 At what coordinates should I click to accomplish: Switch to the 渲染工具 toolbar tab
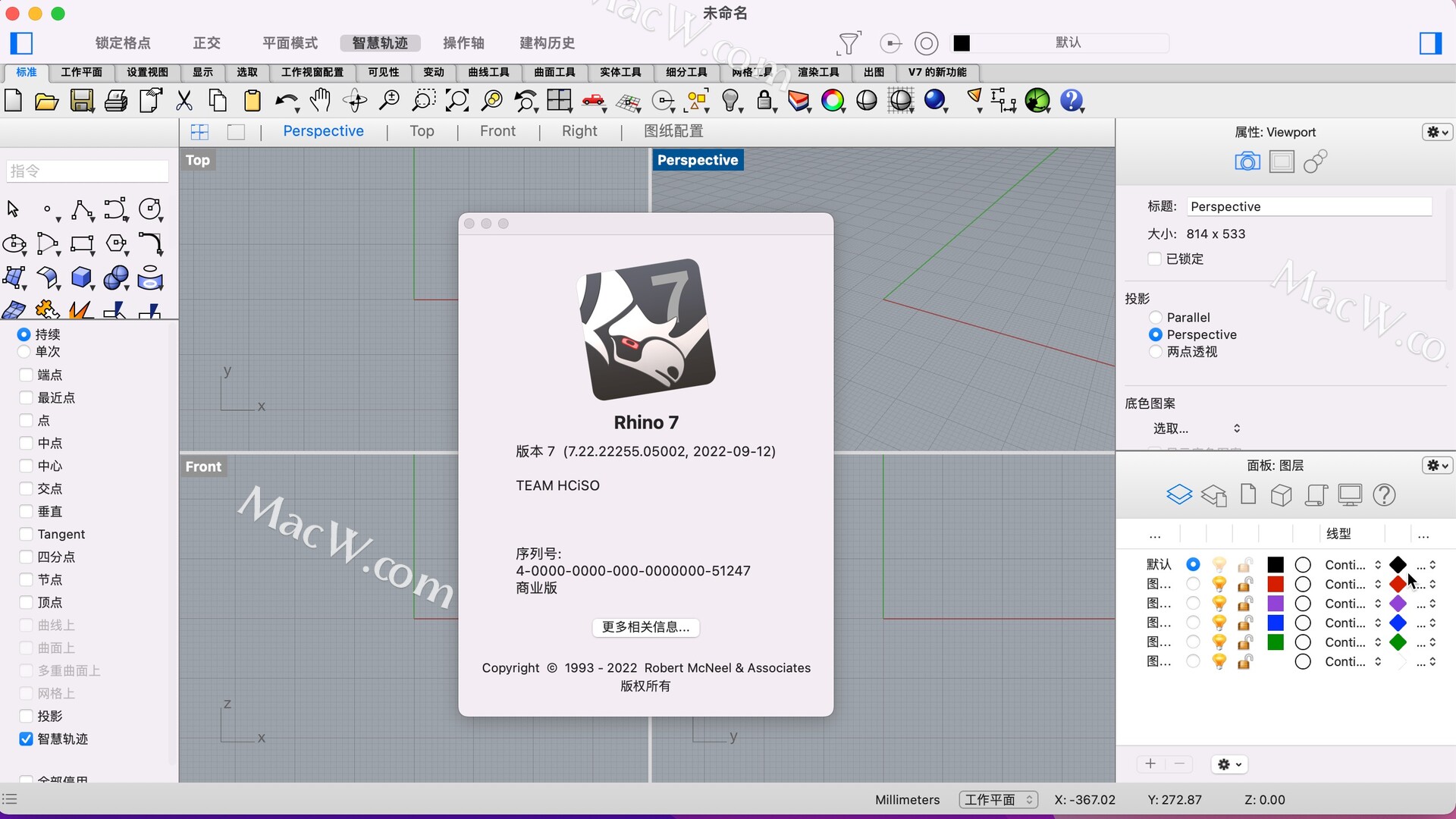(818, 72)
